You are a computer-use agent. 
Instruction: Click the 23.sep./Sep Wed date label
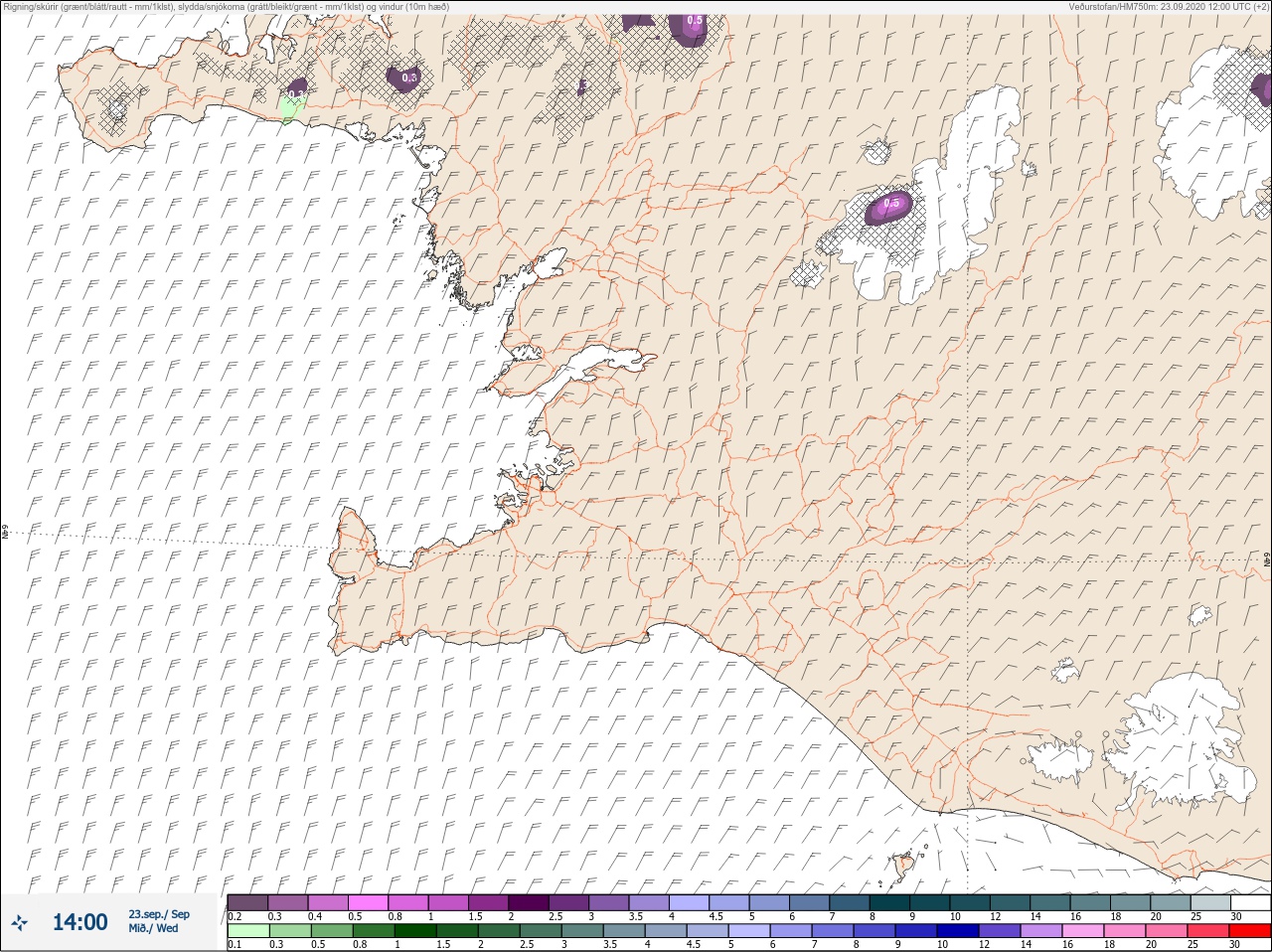pos(159,921)
